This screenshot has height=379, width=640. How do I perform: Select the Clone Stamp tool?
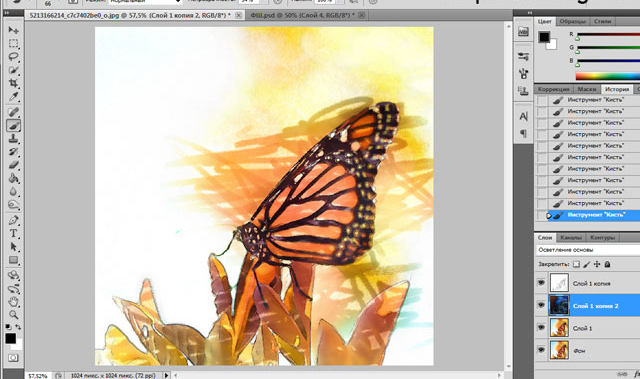tap(13, 139)
